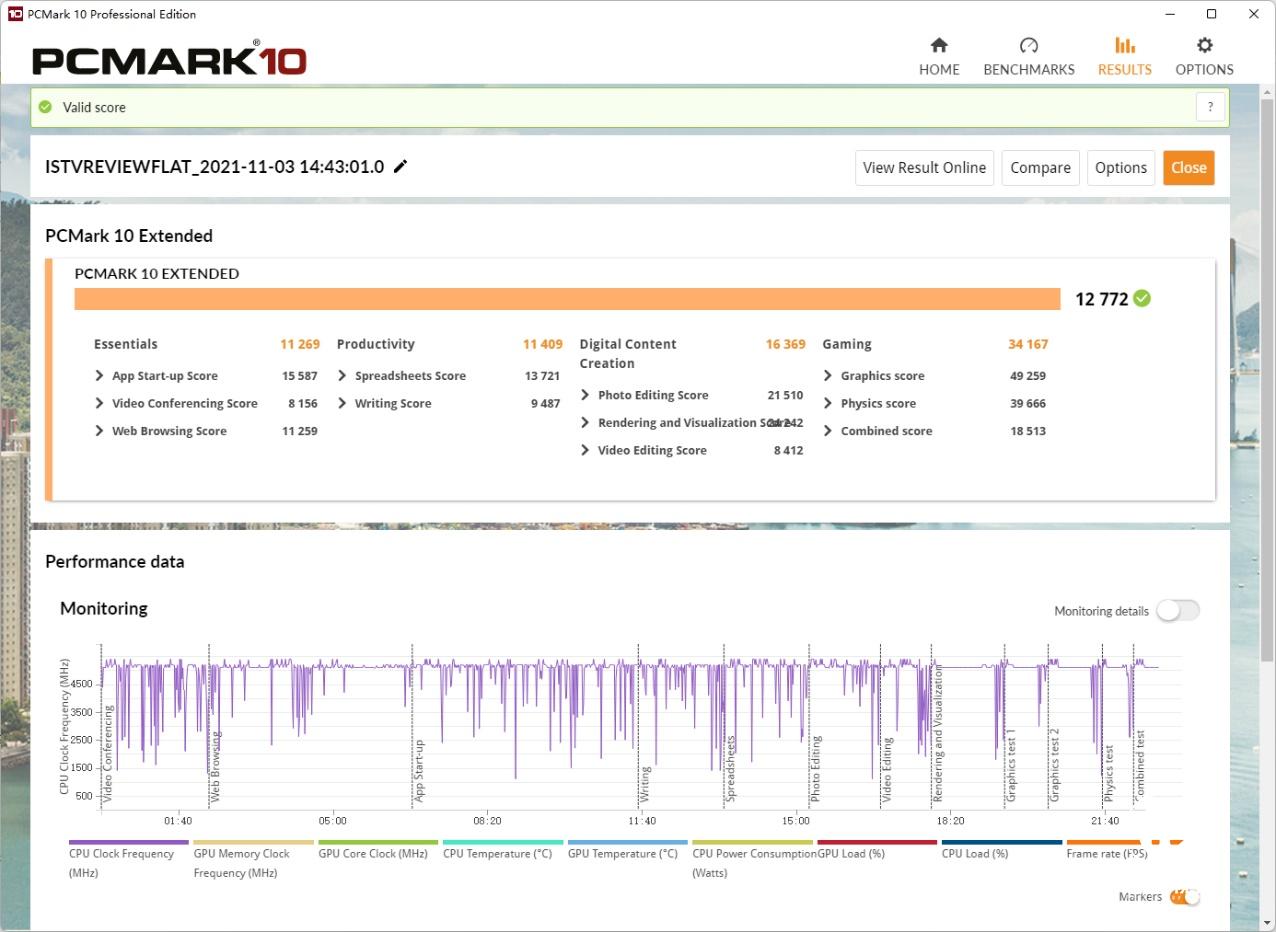This screenshot has width=1276, height=932.
Task: Click the Compare button
Action: pos(1040,168)
